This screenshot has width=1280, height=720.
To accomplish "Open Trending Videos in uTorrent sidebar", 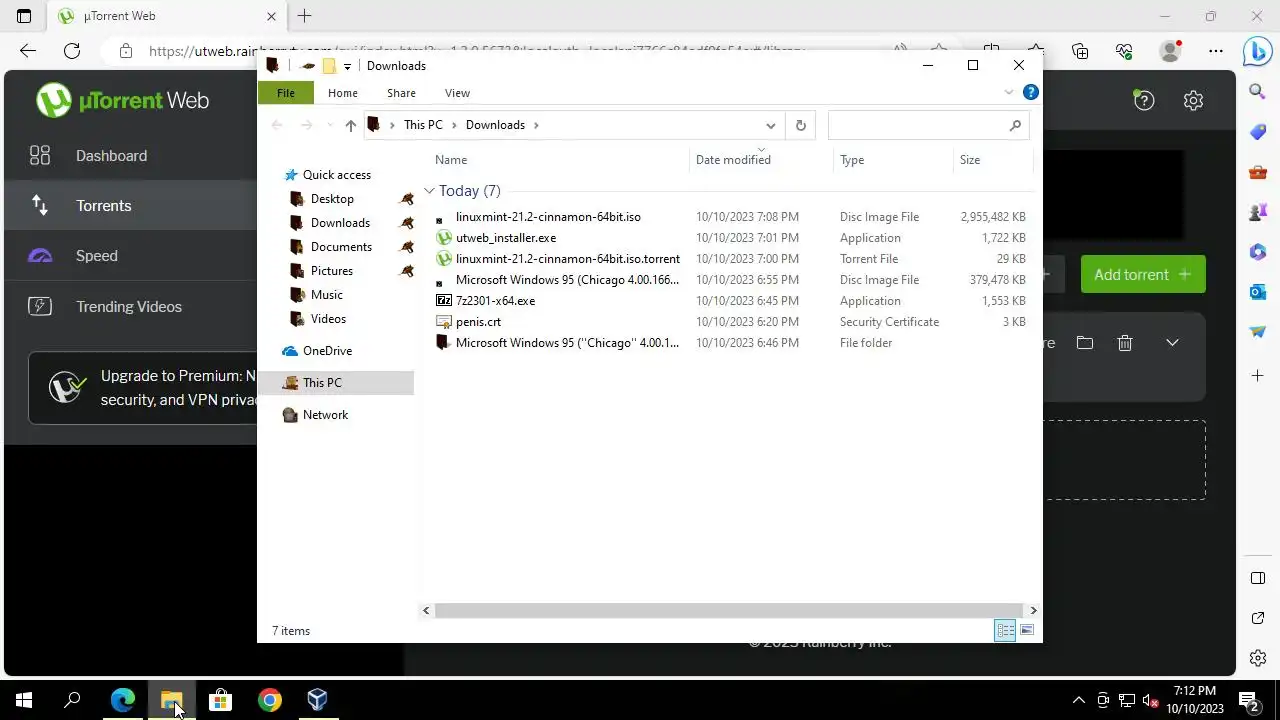I will click(x=129, y=307).
